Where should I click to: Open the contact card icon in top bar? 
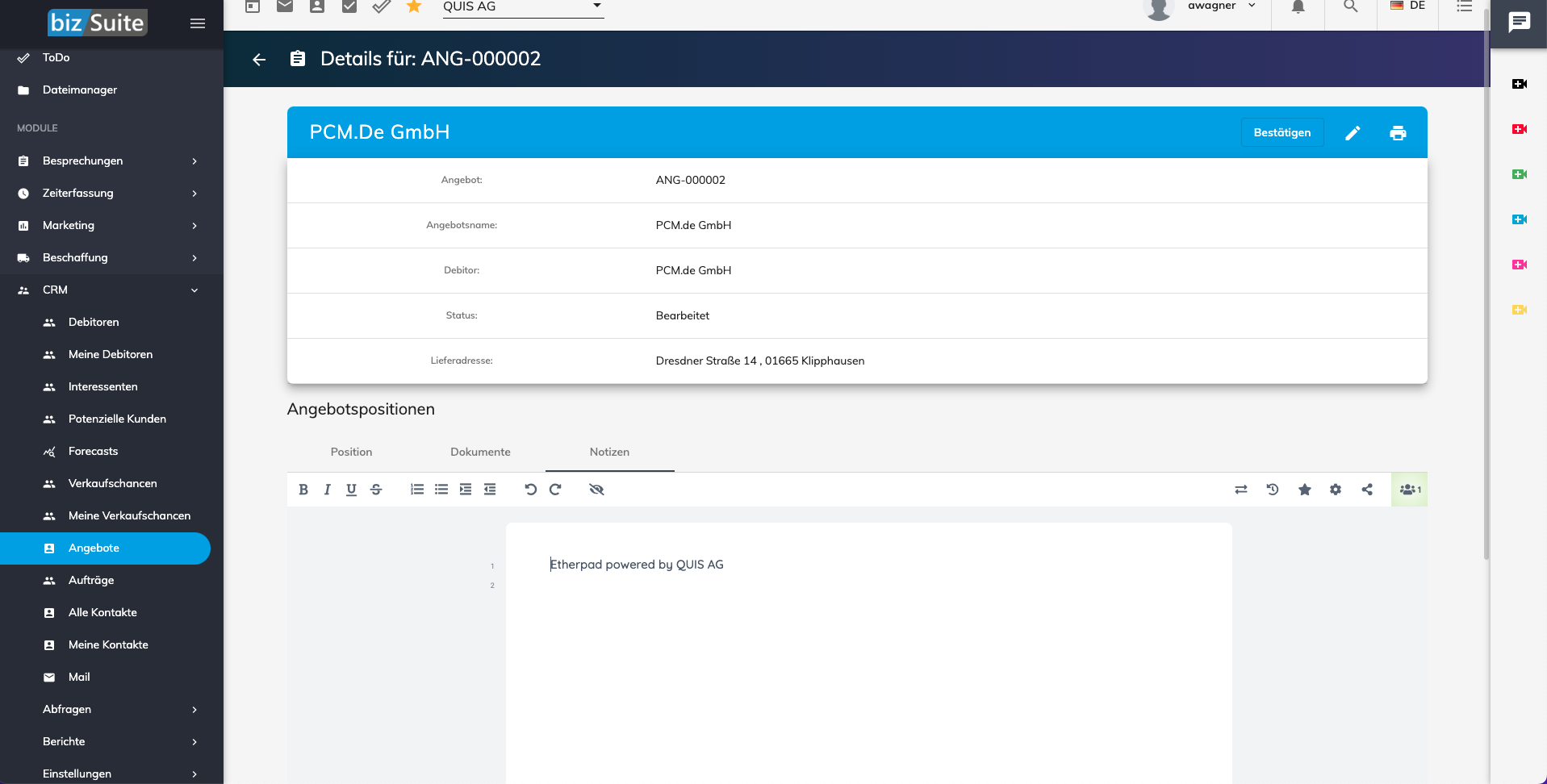click(x=317, y=6)
